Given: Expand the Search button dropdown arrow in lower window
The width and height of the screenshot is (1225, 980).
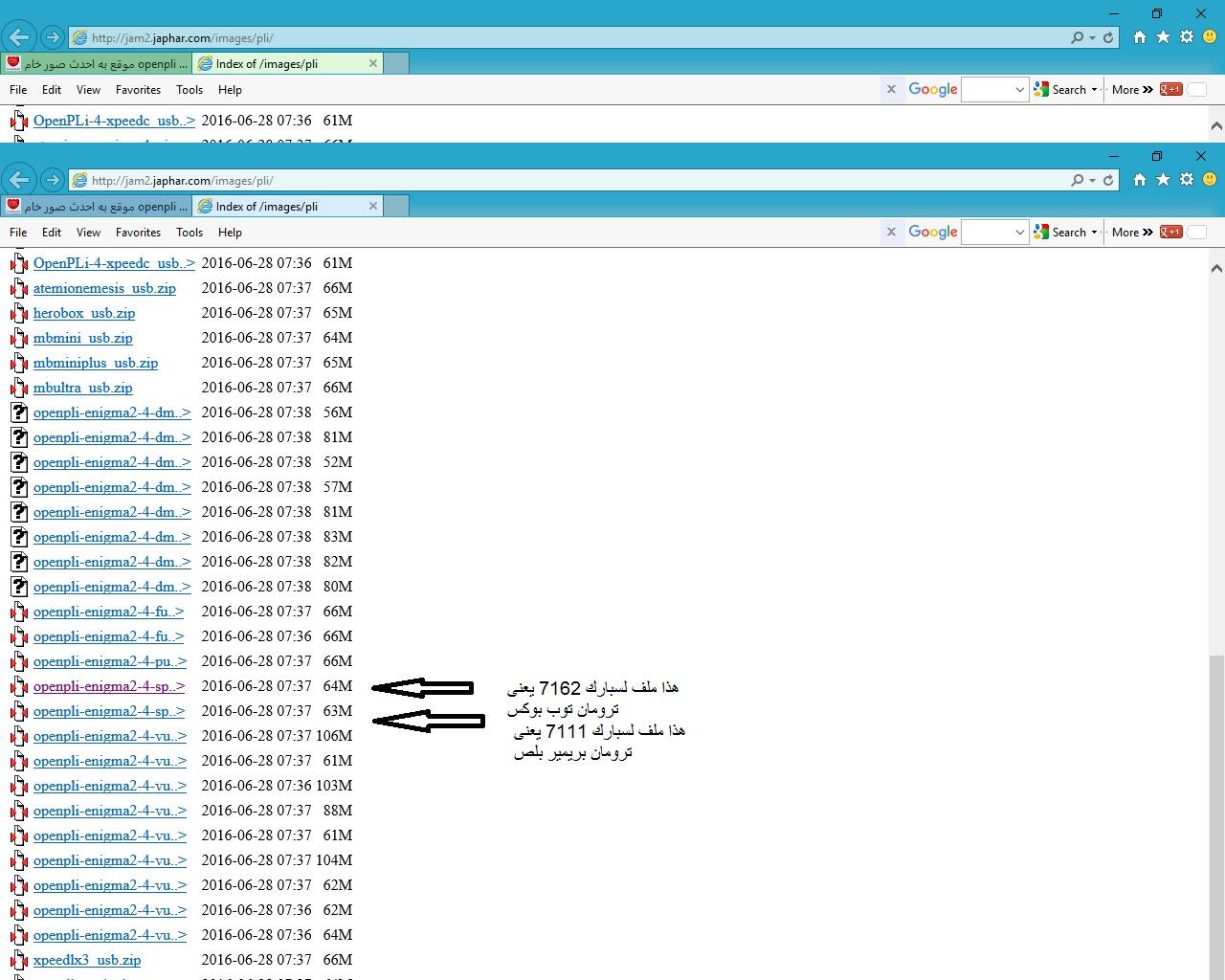Looking at the screenshot, I should 1094,232.
